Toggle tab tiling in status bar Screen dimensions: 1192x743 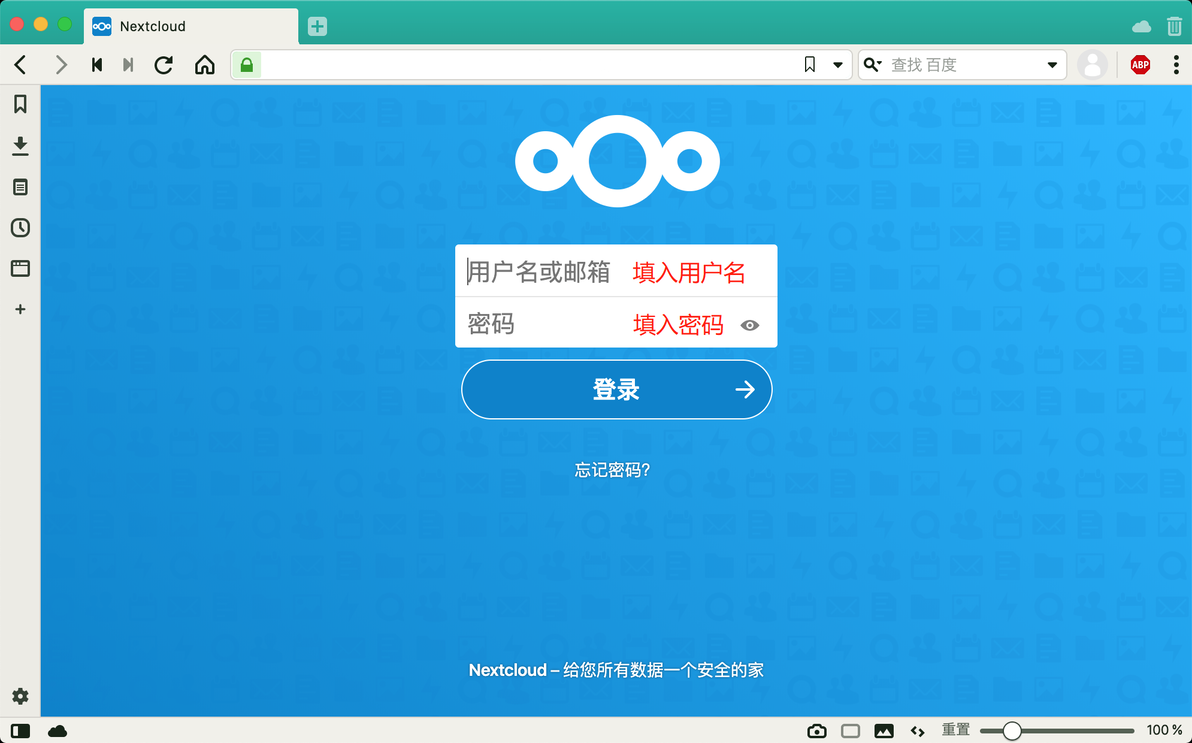click(x=851, y=731)
